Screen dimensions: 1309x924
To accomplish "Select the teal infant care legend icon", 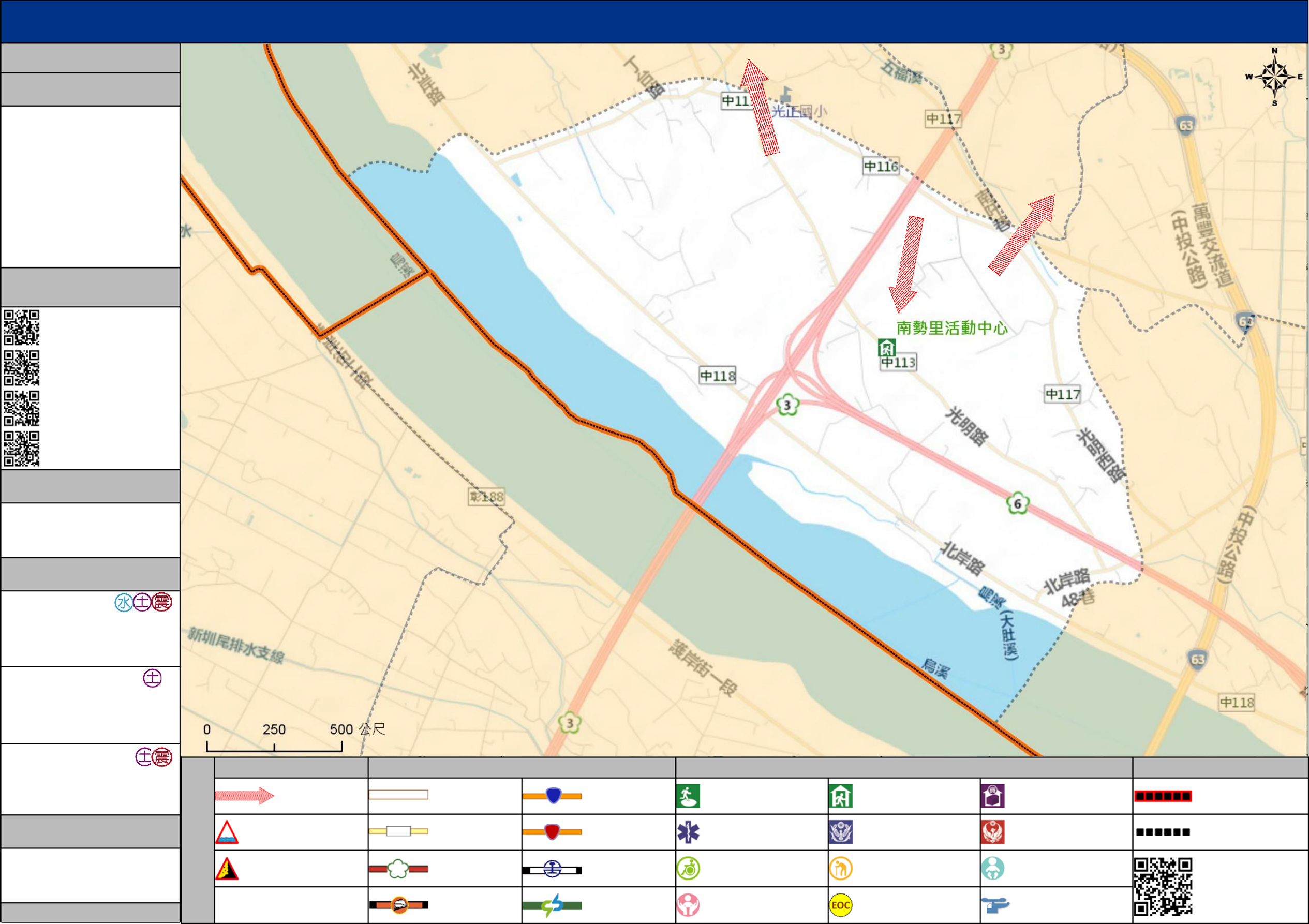I will point(992,869).
